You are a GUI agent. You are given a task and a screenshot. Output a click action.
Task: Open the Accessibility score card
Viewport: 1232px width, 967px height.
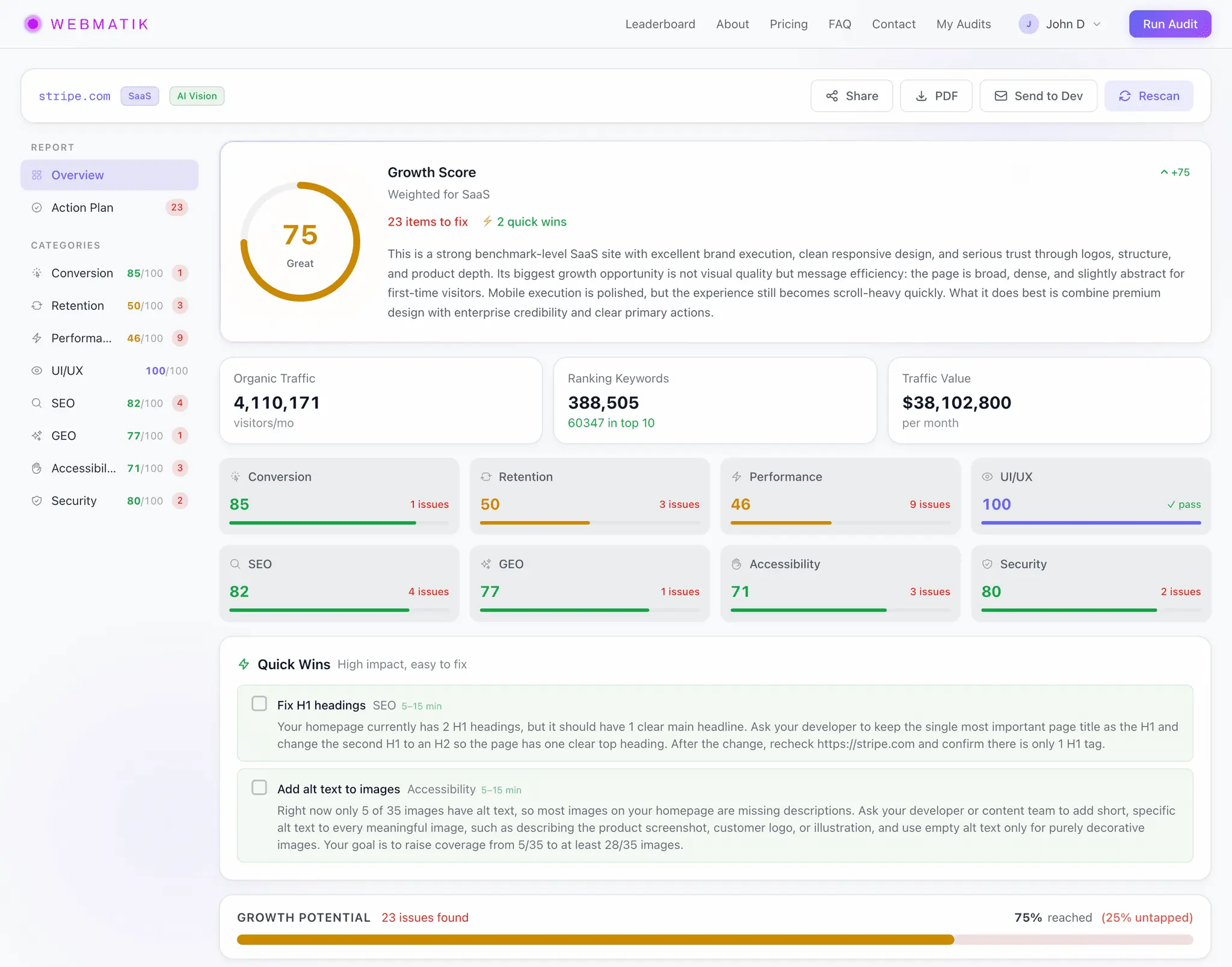pyautogui.click(x=840, y=584)
